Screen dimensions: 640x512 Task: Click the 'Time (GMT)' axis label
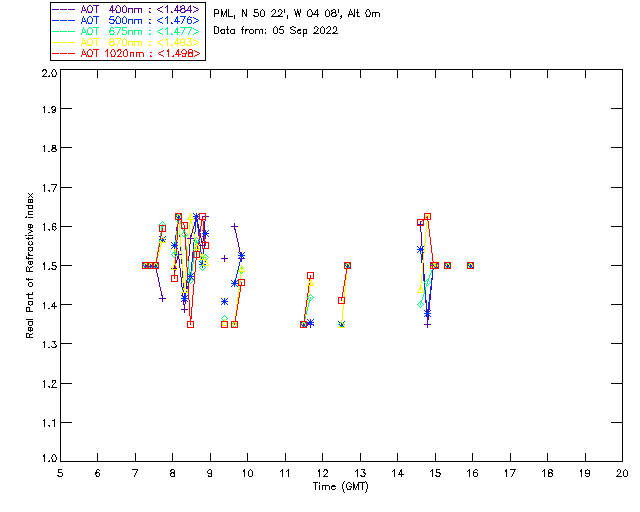point(341,487)
